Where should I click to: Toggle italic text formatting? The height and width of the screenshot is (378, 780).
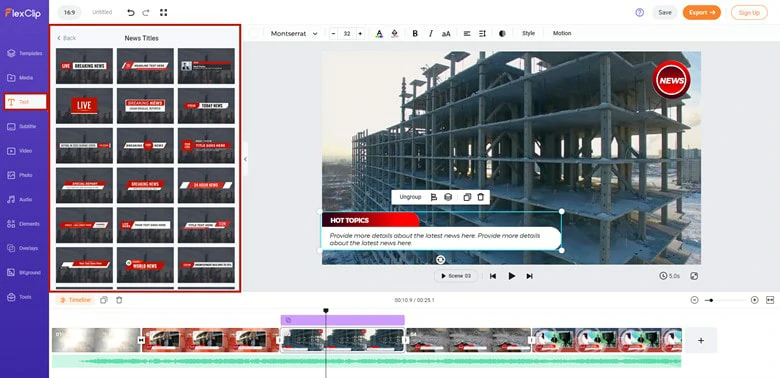pos(430,33)
